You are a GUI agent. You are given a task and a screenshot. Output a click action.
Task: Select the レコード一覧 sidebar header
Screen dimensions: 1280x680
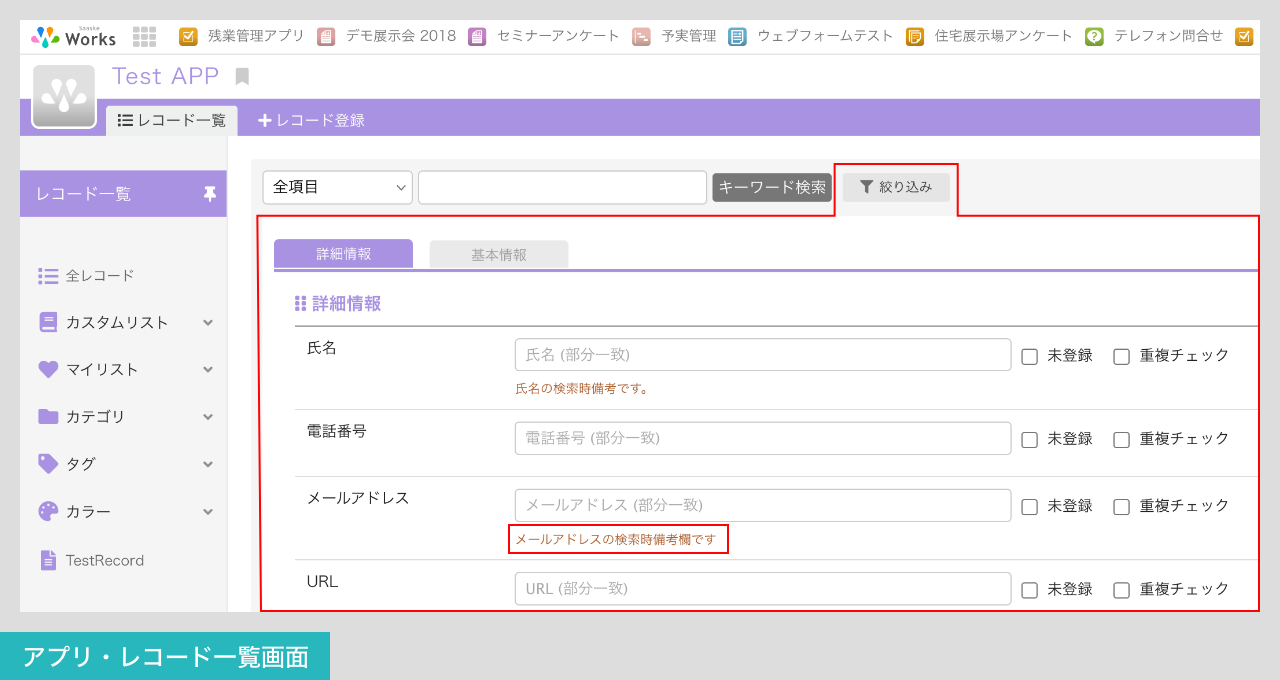pos(123,194)
